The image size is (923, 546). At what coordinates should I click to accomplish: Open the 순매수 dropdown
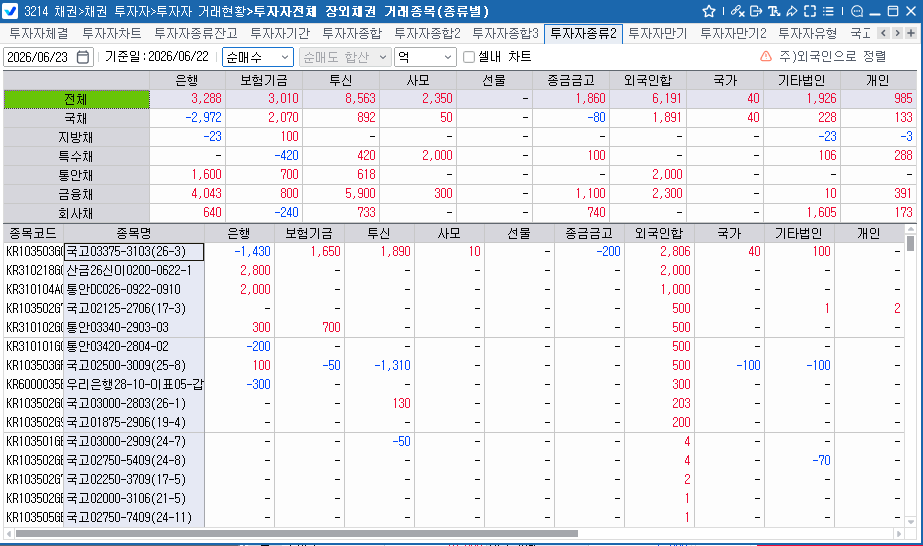(x=257, y=57)
